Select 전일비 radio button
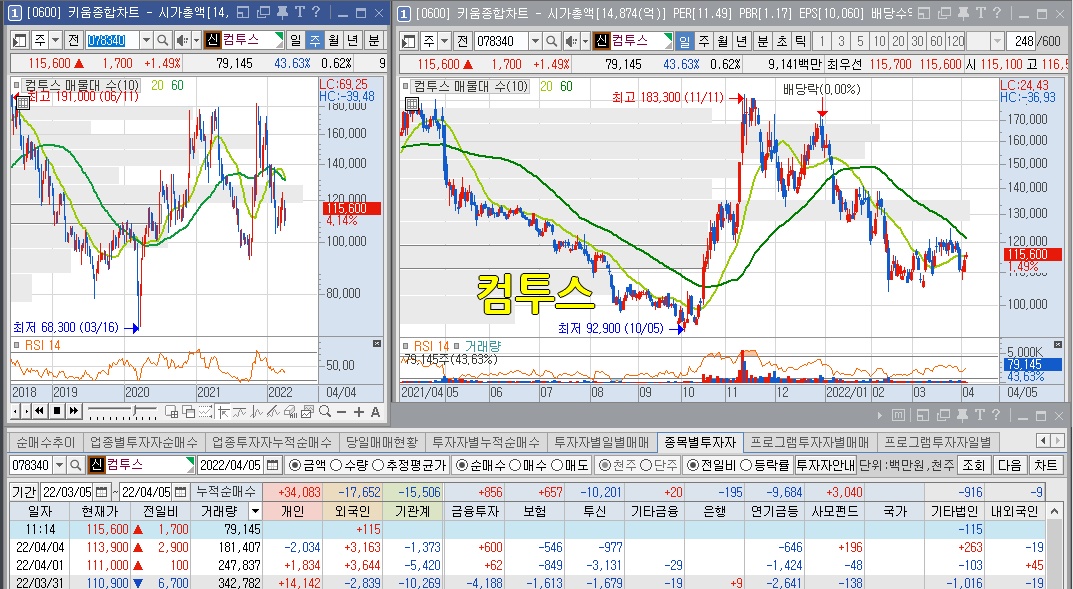The image size is (1073, 589). point(693,465)
